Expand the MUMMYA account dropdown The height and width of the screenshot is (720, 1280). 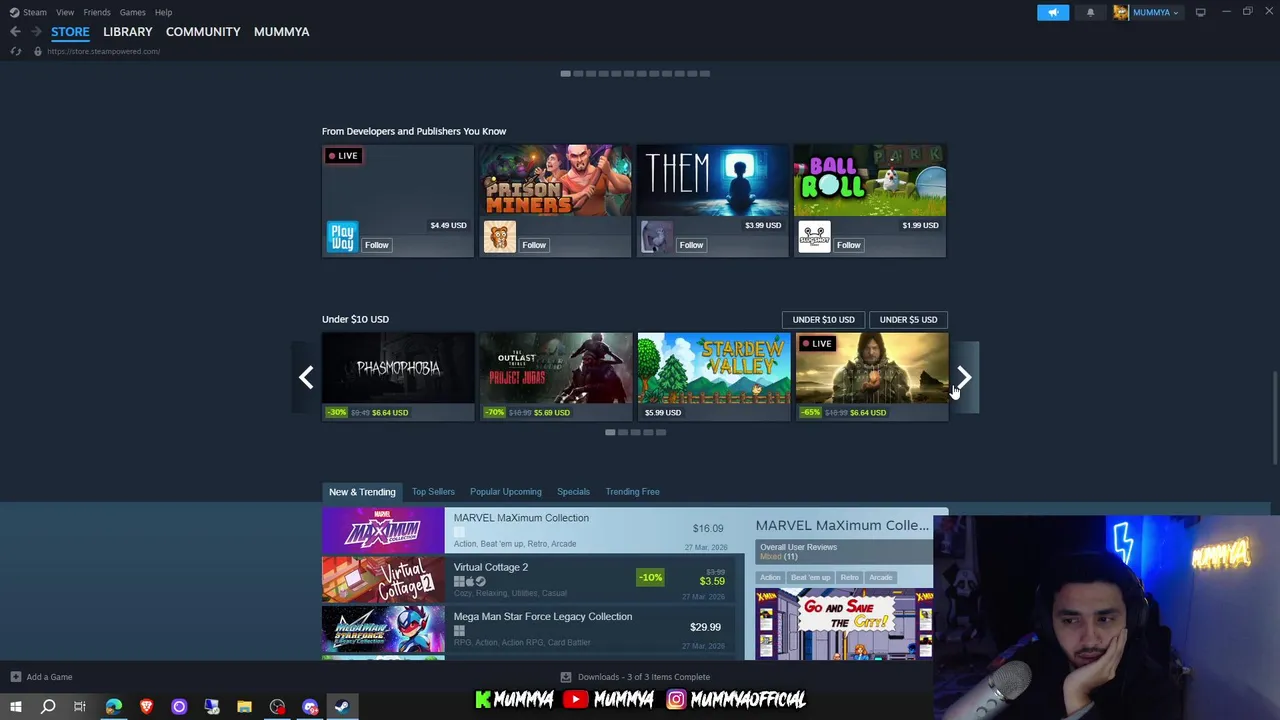(1154, 12)
